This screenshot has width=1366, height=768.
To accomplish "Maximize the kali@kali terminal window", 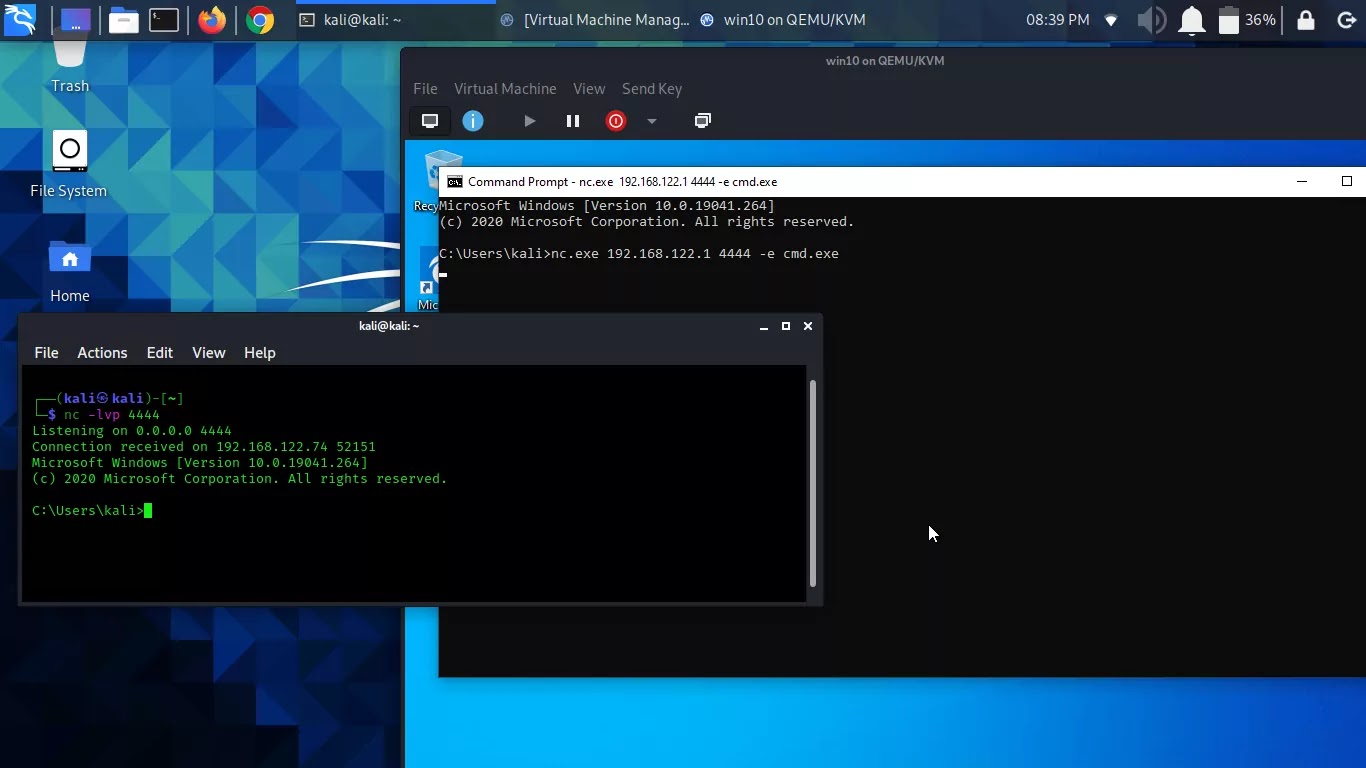I will (786, 326).
